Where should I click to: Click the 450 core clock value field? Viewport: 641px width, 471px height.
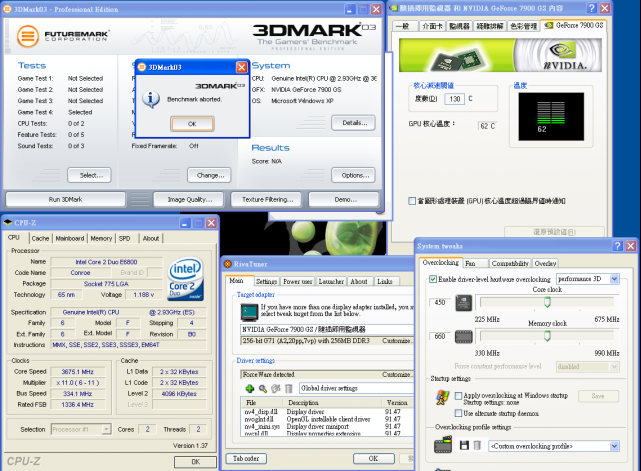coord(440,303)
